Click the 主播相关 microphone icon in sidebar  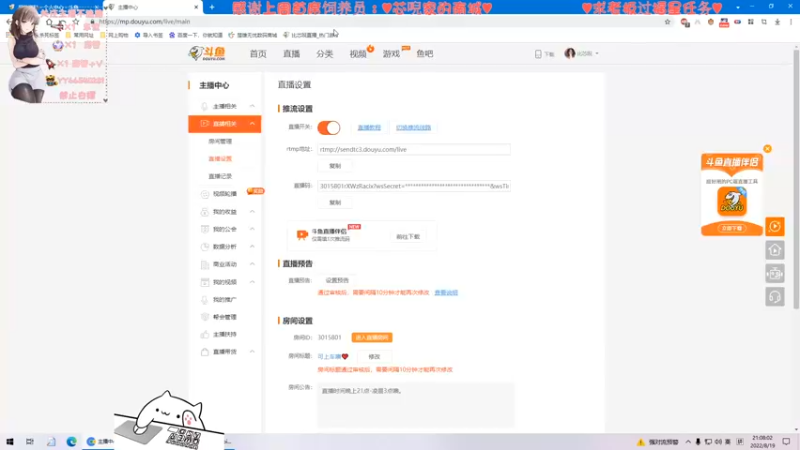pos(205,106)
